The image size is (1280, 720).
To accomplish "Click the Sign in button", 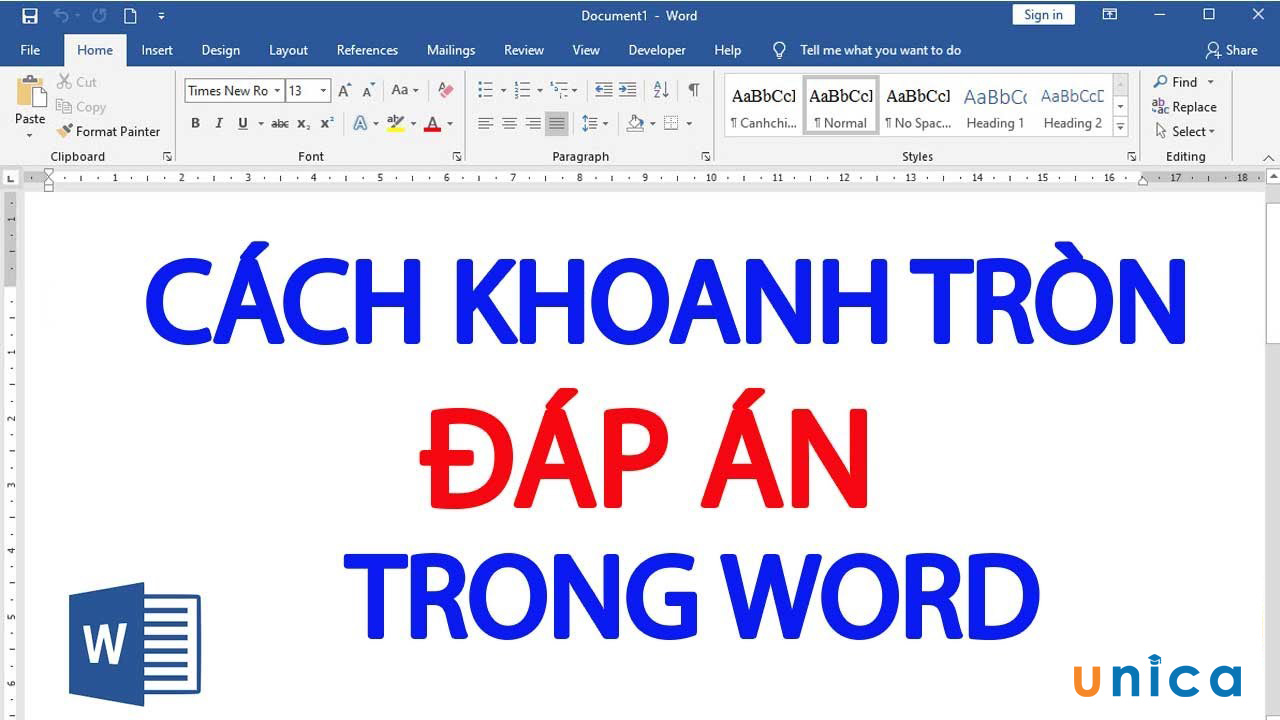I will point(1043,15).
